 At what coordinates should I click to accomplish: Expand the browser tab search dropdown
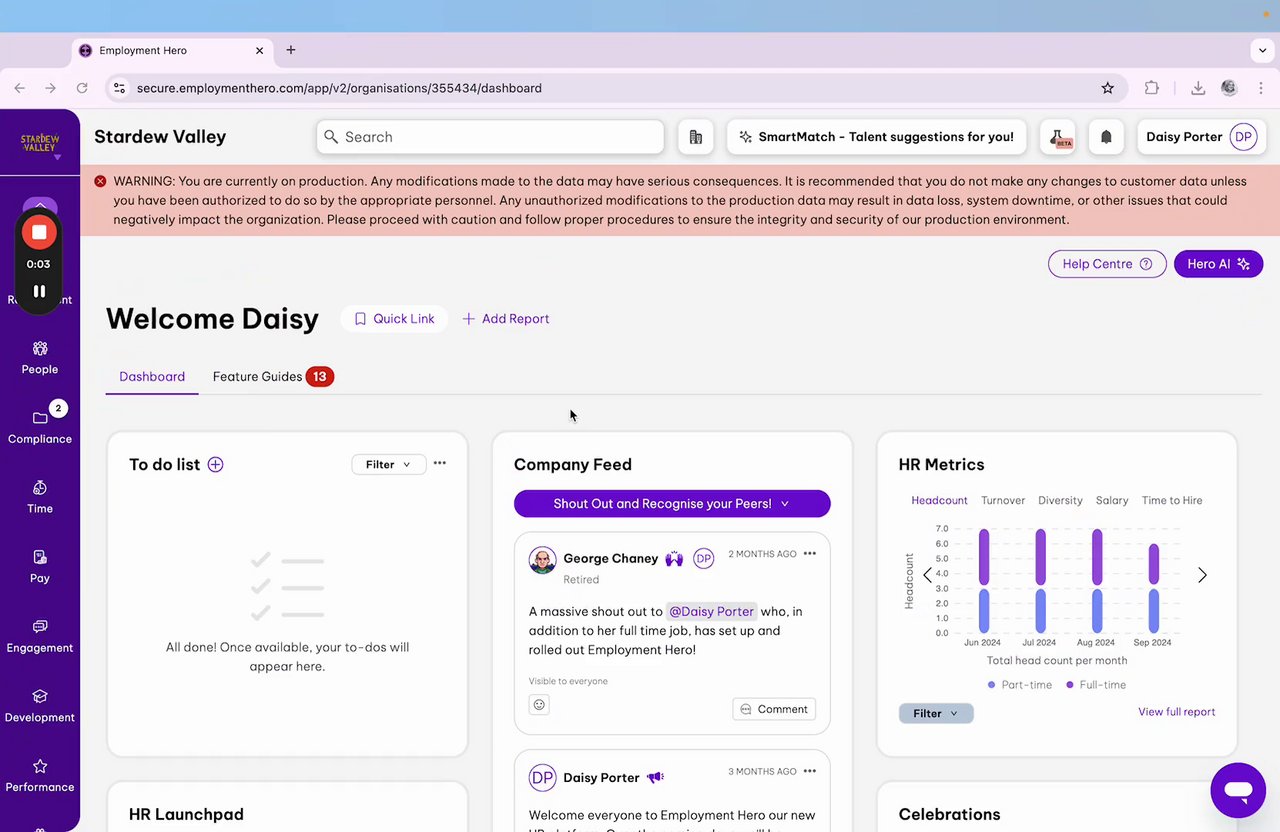click(x=1263, y=50)
